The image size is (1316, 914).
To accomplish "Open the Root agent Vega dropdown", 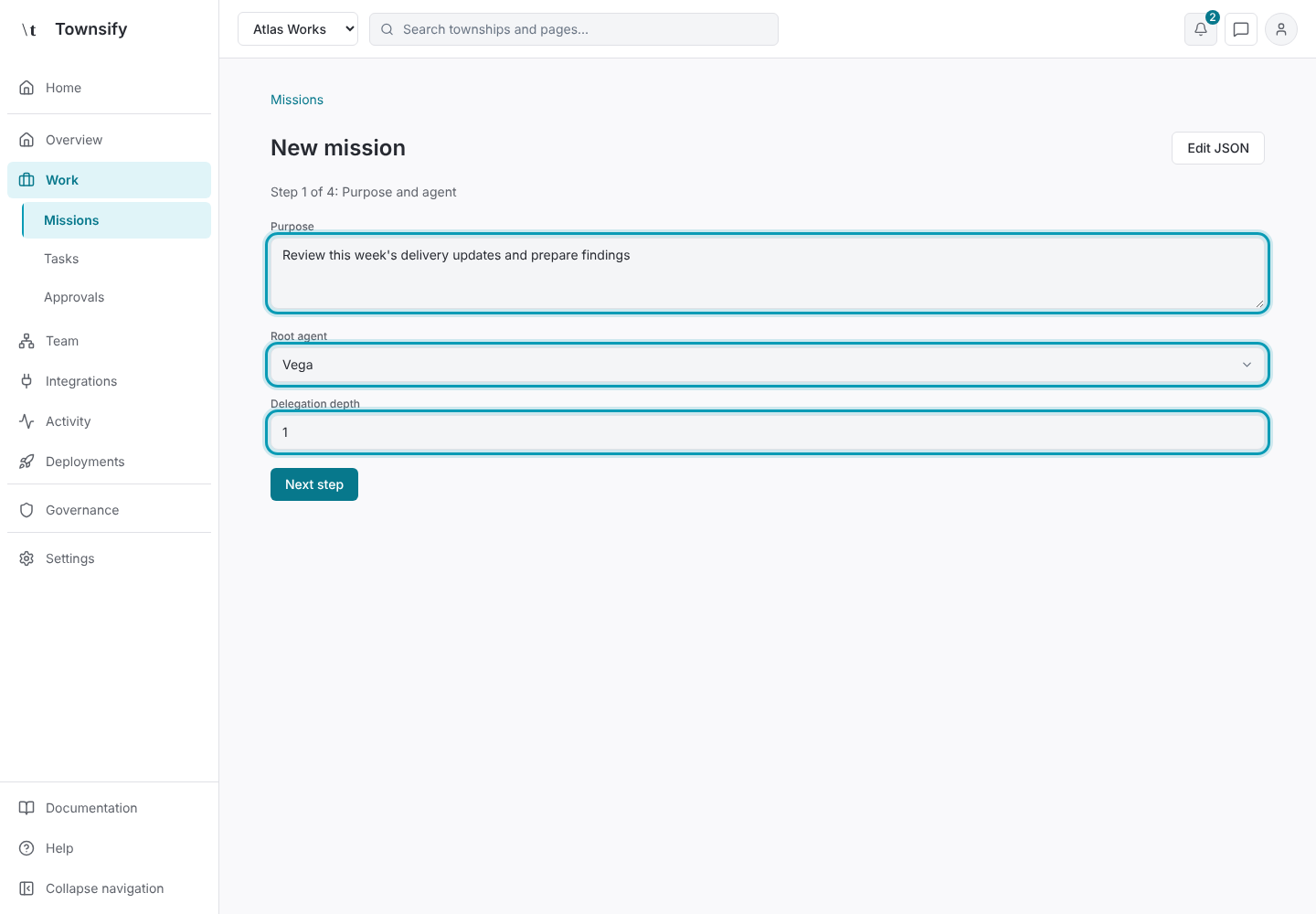I will [768, 365].
